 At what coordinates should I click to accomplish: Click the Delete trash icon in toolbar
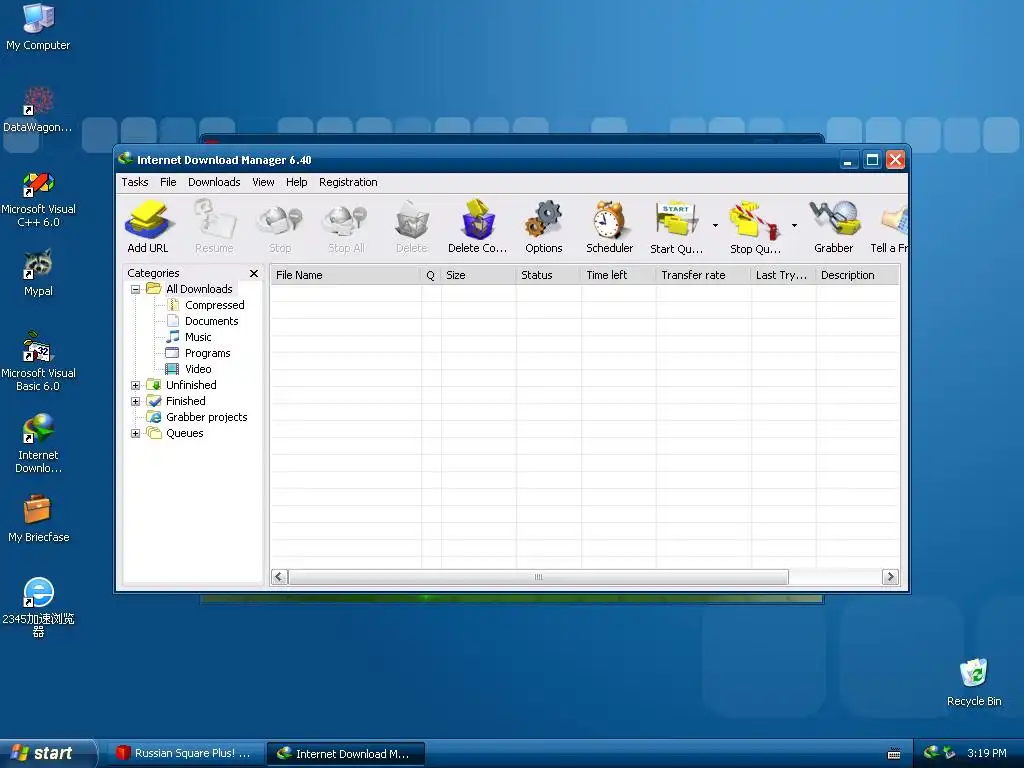411,226
